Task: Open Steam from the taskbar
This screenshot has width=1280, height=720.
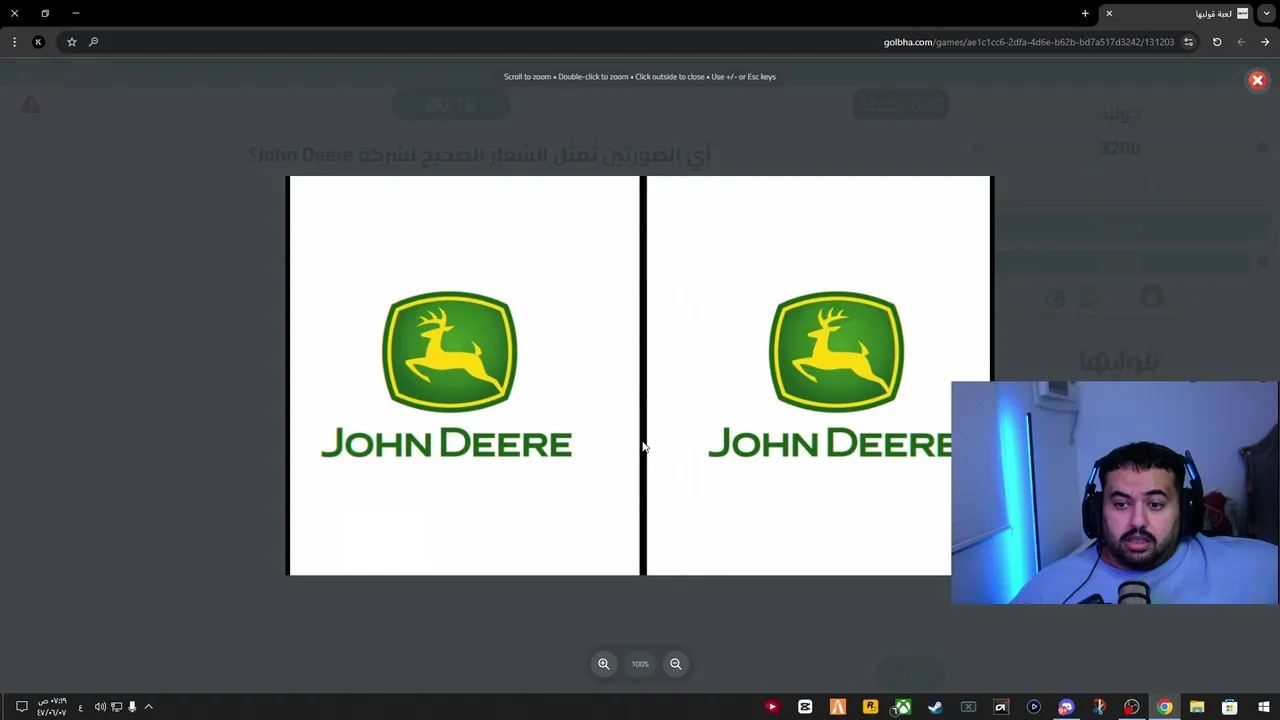Action: click(935, 707)
